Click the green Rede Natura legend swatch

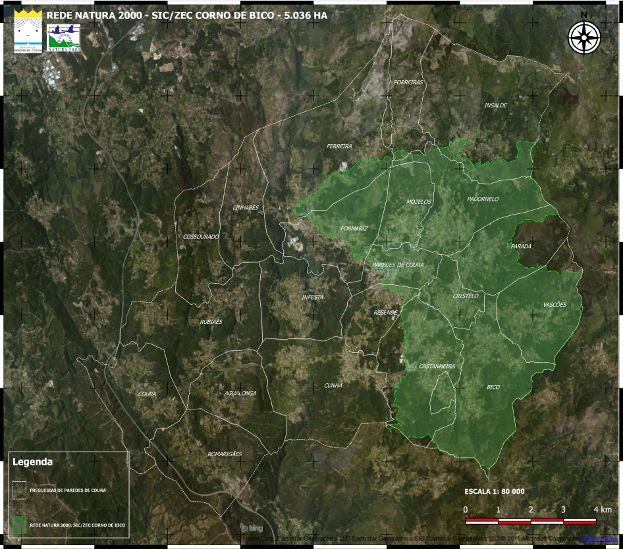click(x=19, y=523)
